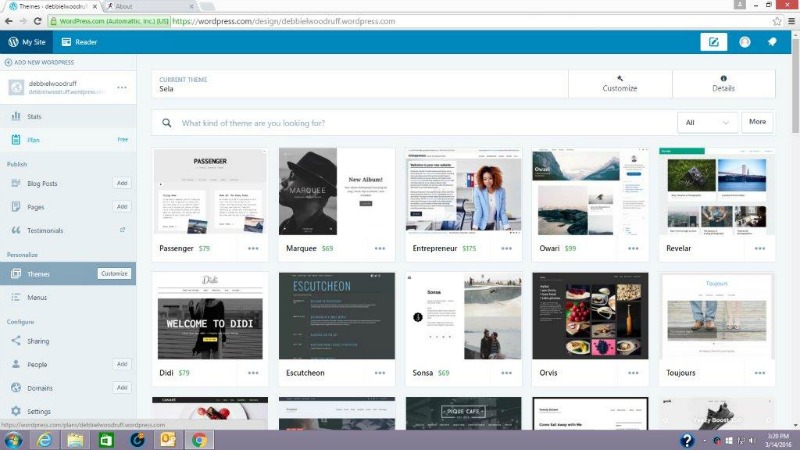Open the Entrepreneur theme options ellipsis
Viewport: 800px width, 450px height.
click(x=507, y=248)
